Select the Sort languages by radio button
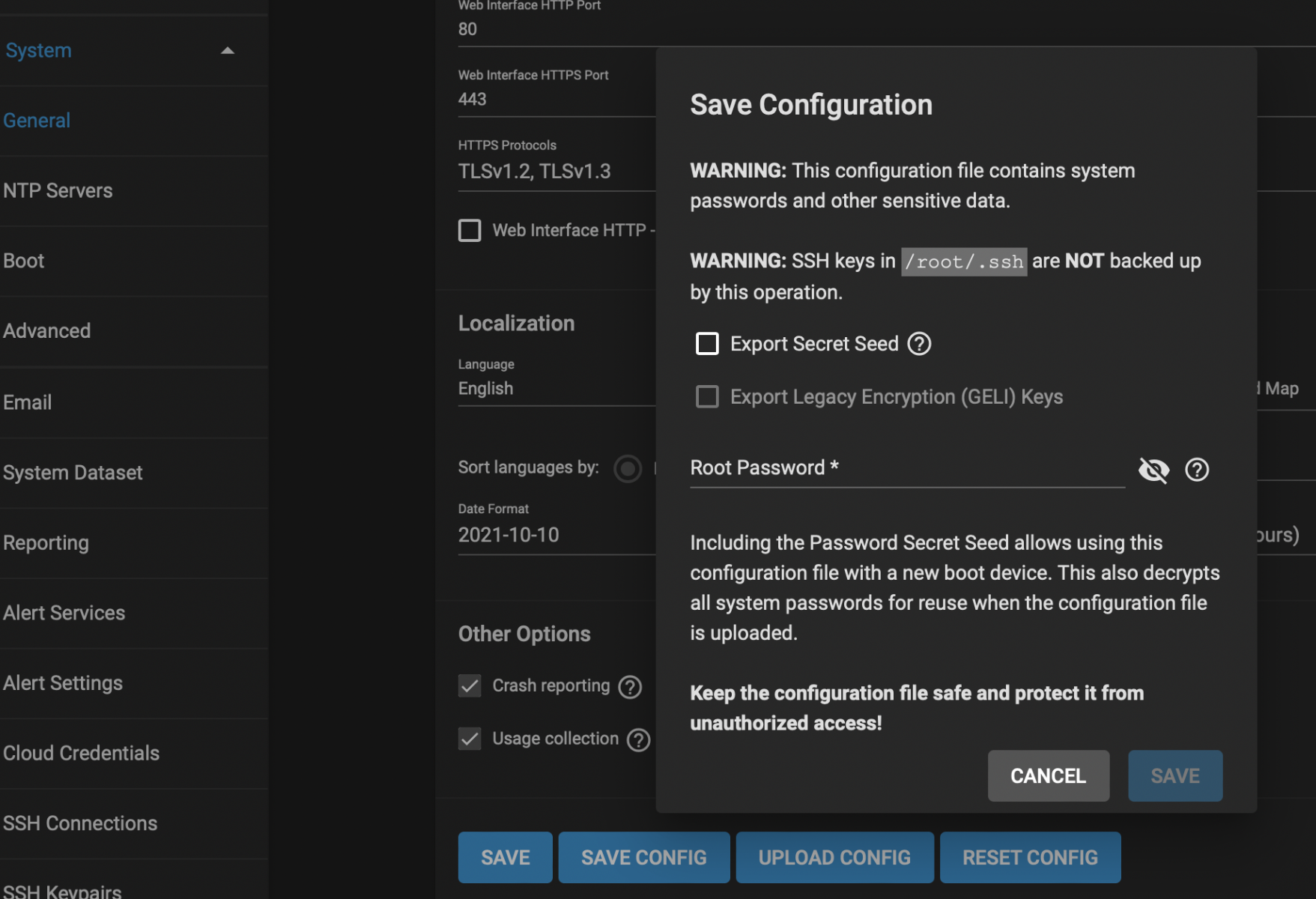Screen dimensions: 1316x899 point(628,469)
